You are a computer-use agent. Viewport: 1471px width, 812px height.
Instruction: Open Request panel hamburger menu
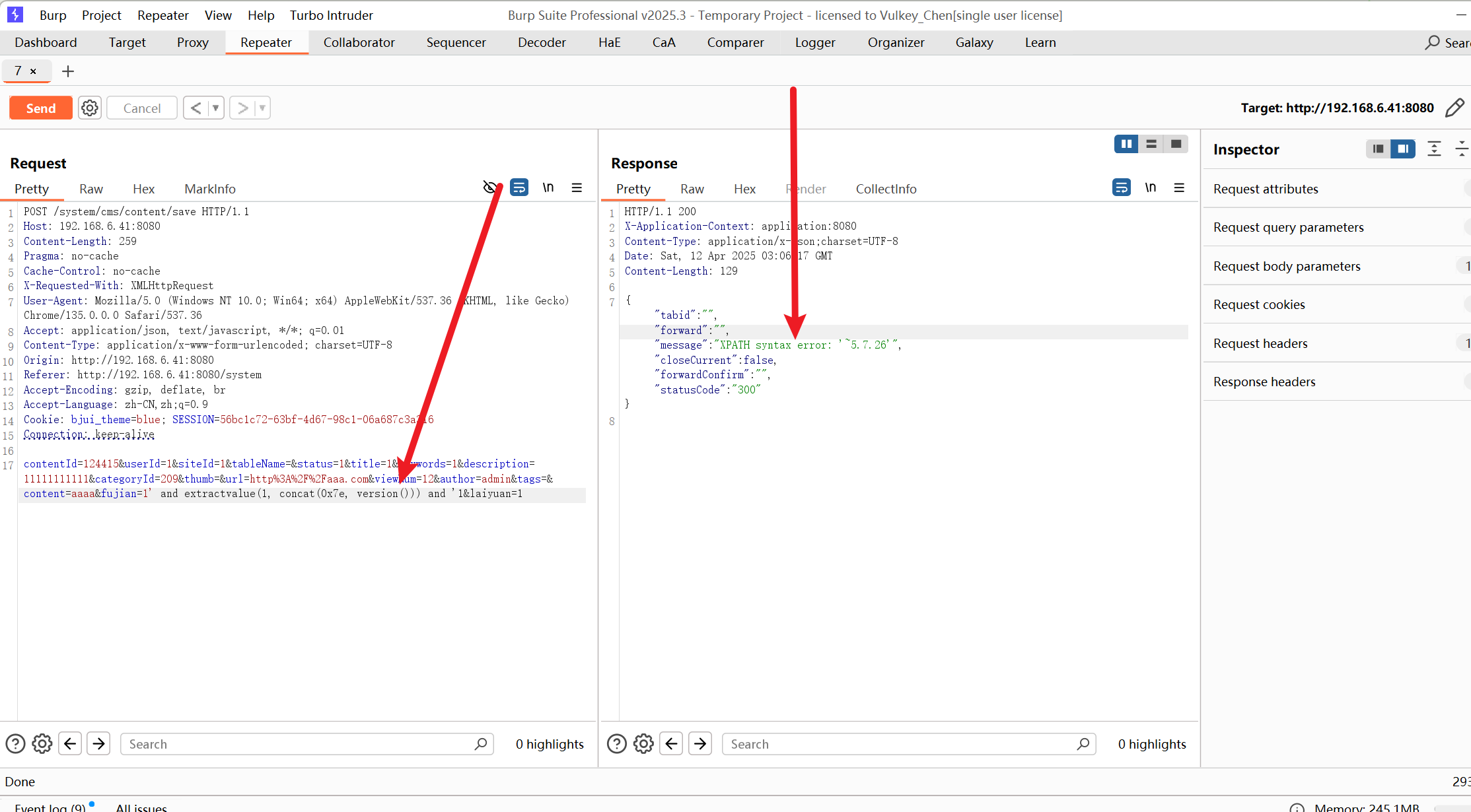(577, 187)
